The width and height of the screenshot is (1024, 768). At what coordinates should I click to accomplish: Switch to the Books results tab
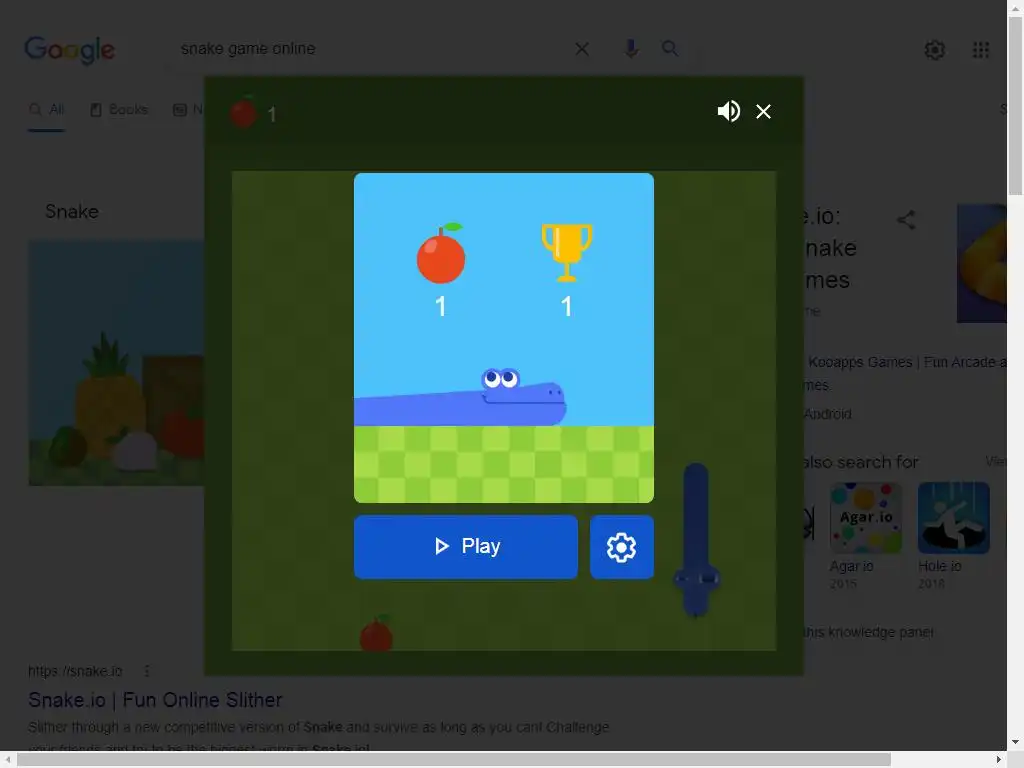pyautogui.click(x=119, y=110)
